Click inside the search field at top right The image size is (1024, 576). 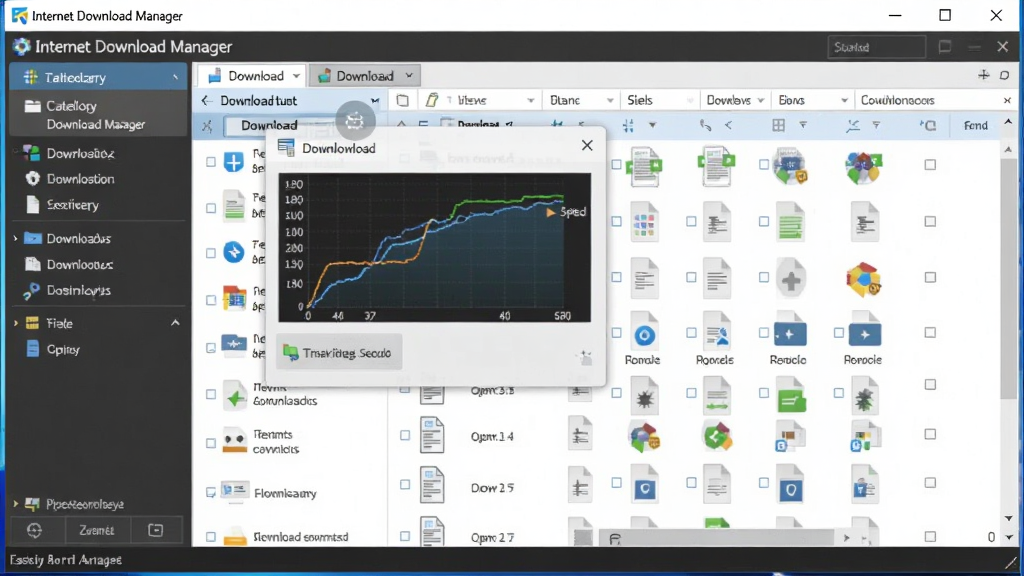(876, 47)
